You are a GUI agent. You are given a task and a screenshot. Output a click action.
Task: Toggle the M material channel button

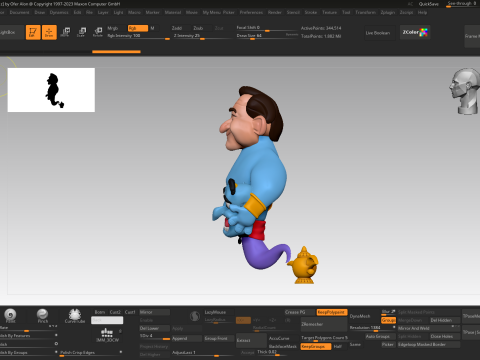click(152, 28)
